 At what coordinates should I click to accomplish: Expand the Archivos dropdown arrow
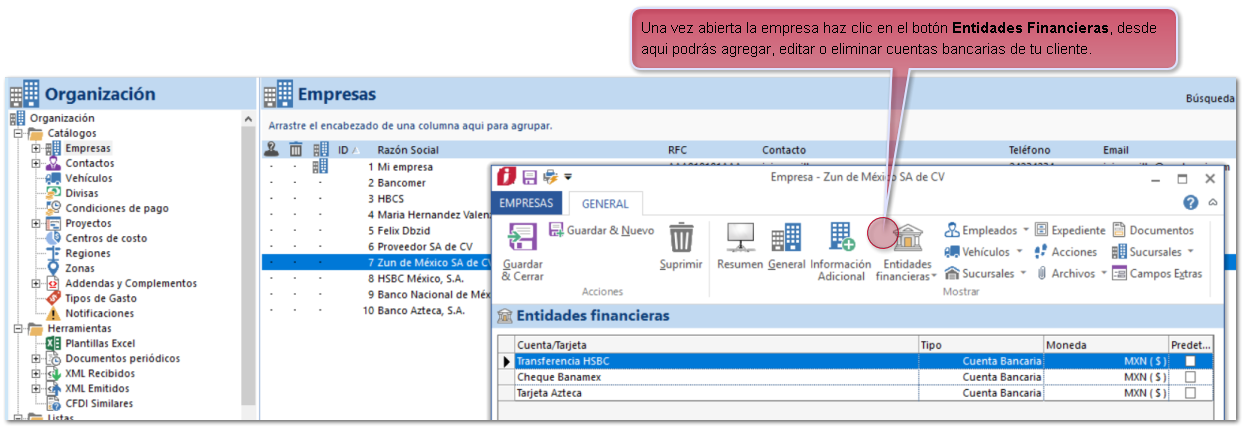[1103, 273]
